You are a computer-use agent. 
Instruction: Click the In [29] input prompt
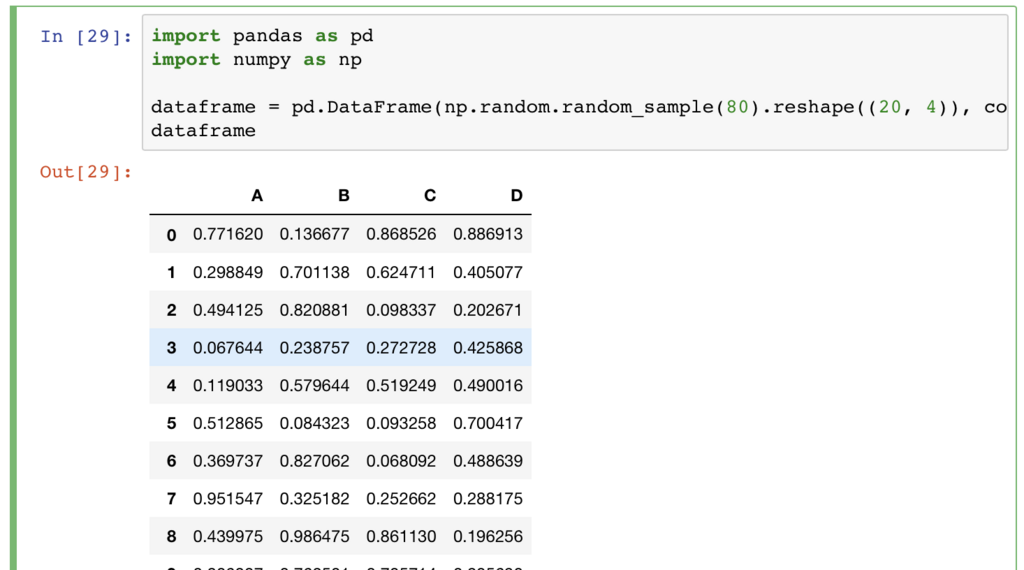click(x=86, y=36)
